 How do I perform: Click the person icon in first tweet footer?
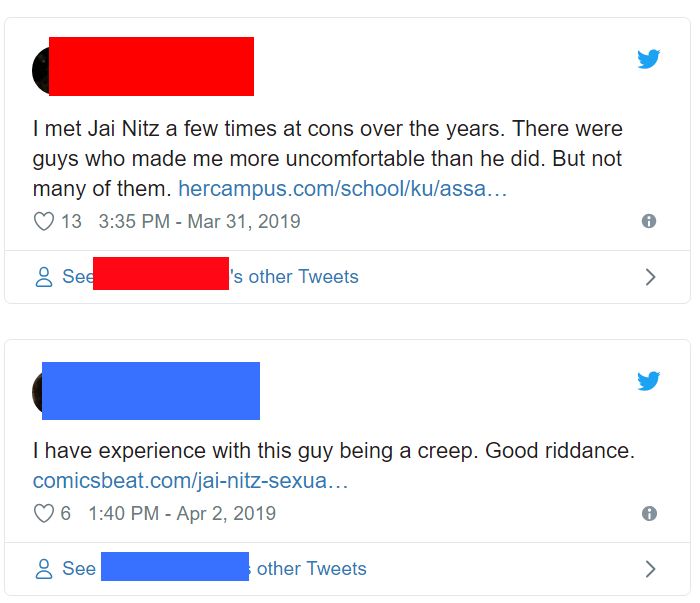[44, 277]
